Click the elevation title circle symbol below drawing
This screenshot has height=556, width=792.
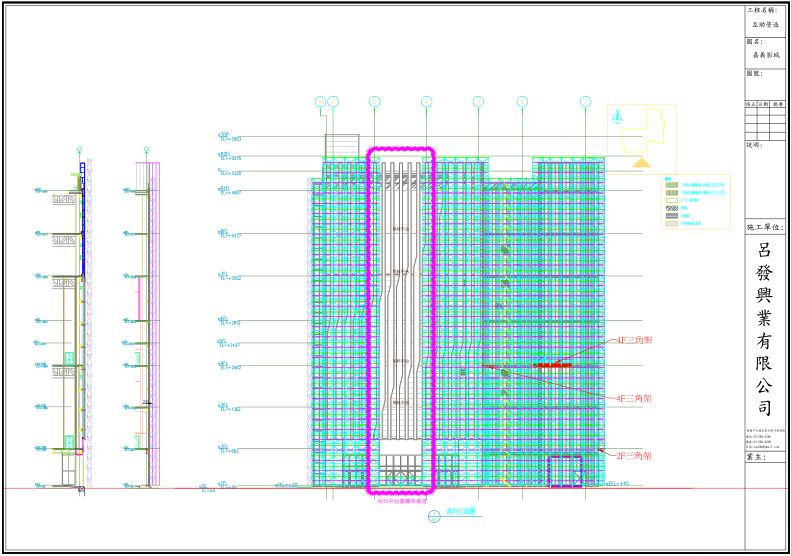(434, 516)
